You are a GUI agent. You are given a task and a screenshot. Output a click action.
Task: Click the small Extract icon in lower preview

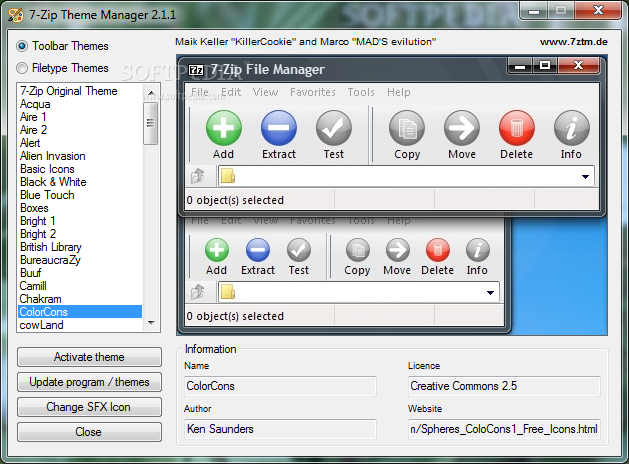click(x=258, y=250)
